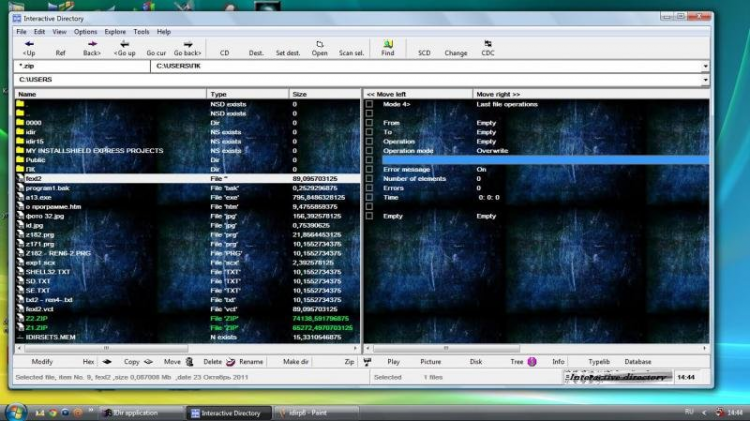Click the Ref toolbar button
750x421 pixels.
click(x=60, y=53)
